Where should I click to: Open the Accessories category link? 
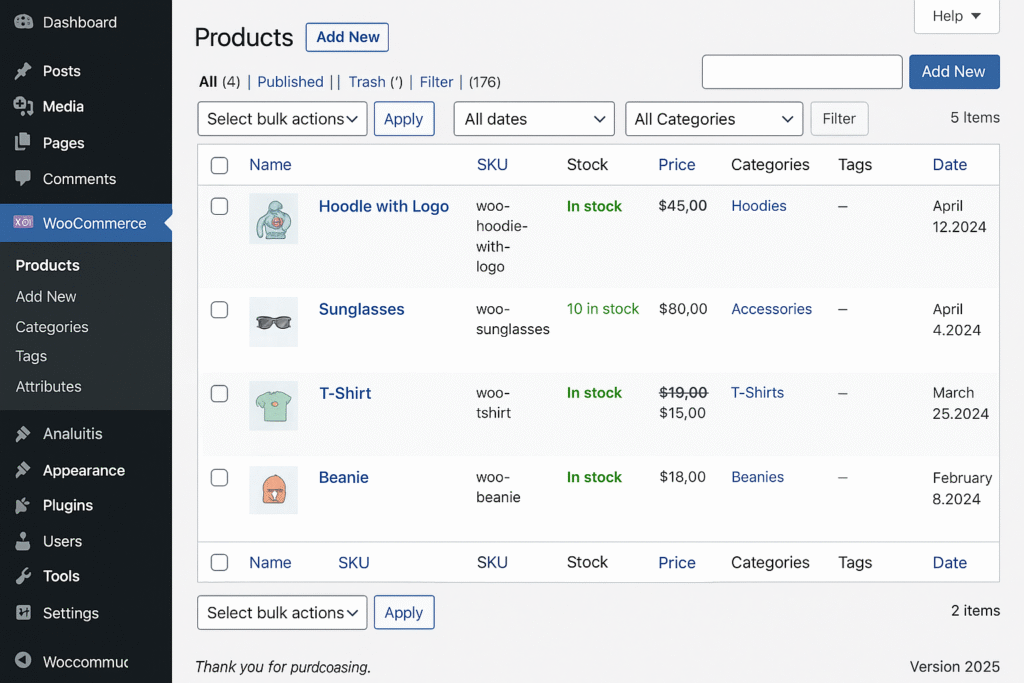(771, 309)
